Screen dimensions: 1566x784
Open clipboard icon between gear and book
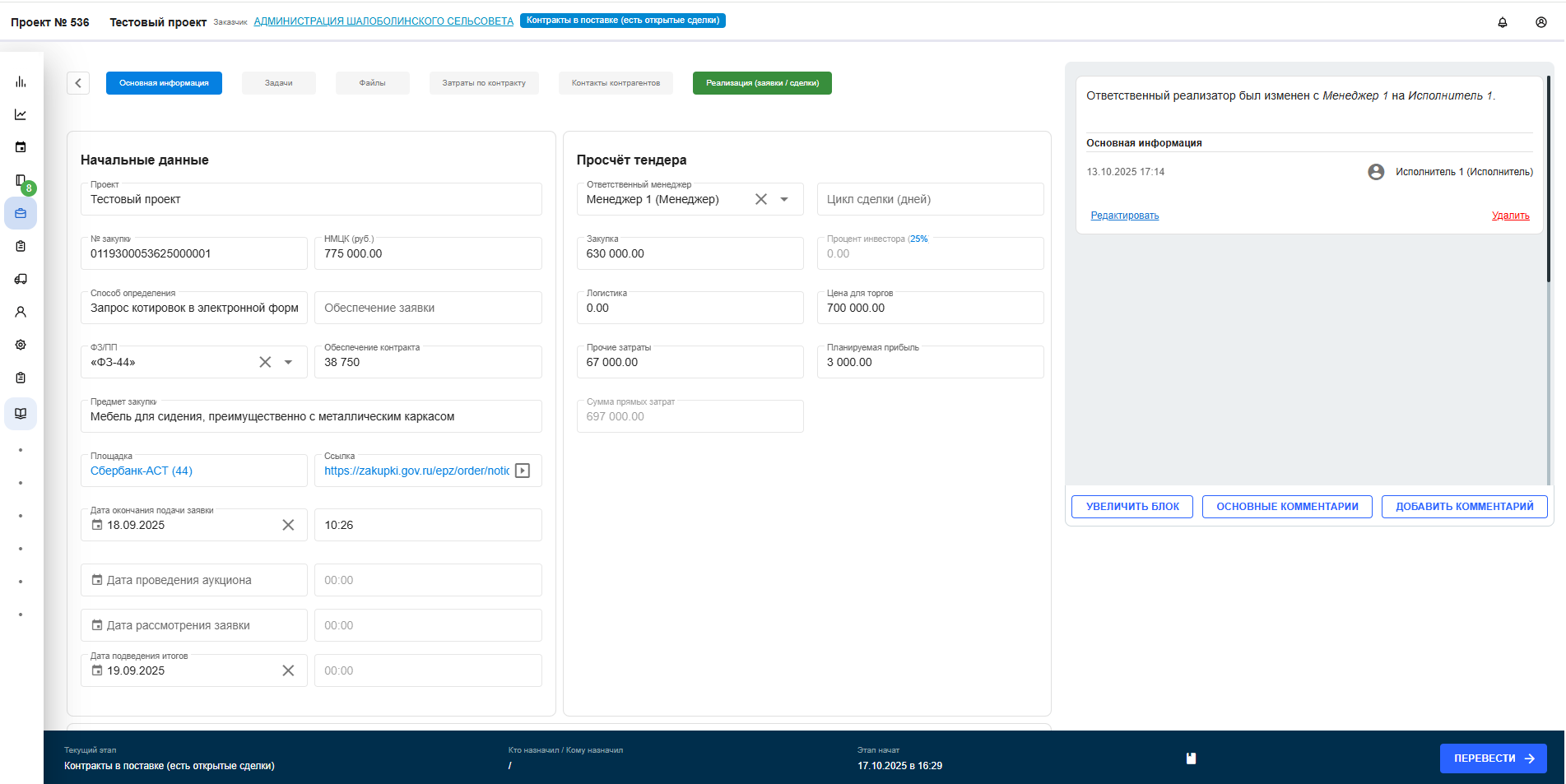tap(21, 378)
